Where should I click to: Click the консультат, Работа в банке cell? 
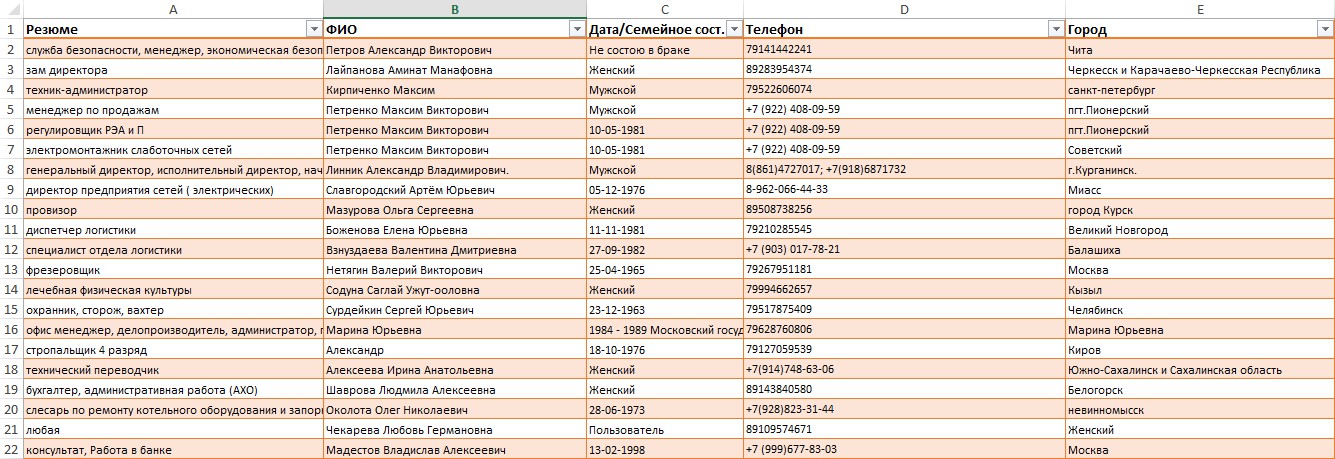click(173, 450)
